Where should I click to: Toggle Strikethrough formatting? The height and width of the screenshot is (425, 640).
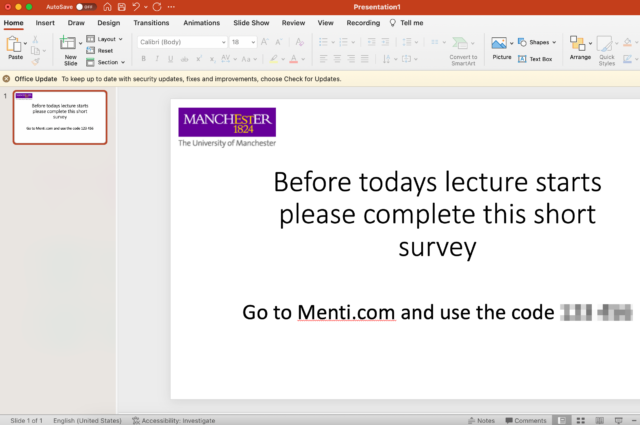coord(184,59)
